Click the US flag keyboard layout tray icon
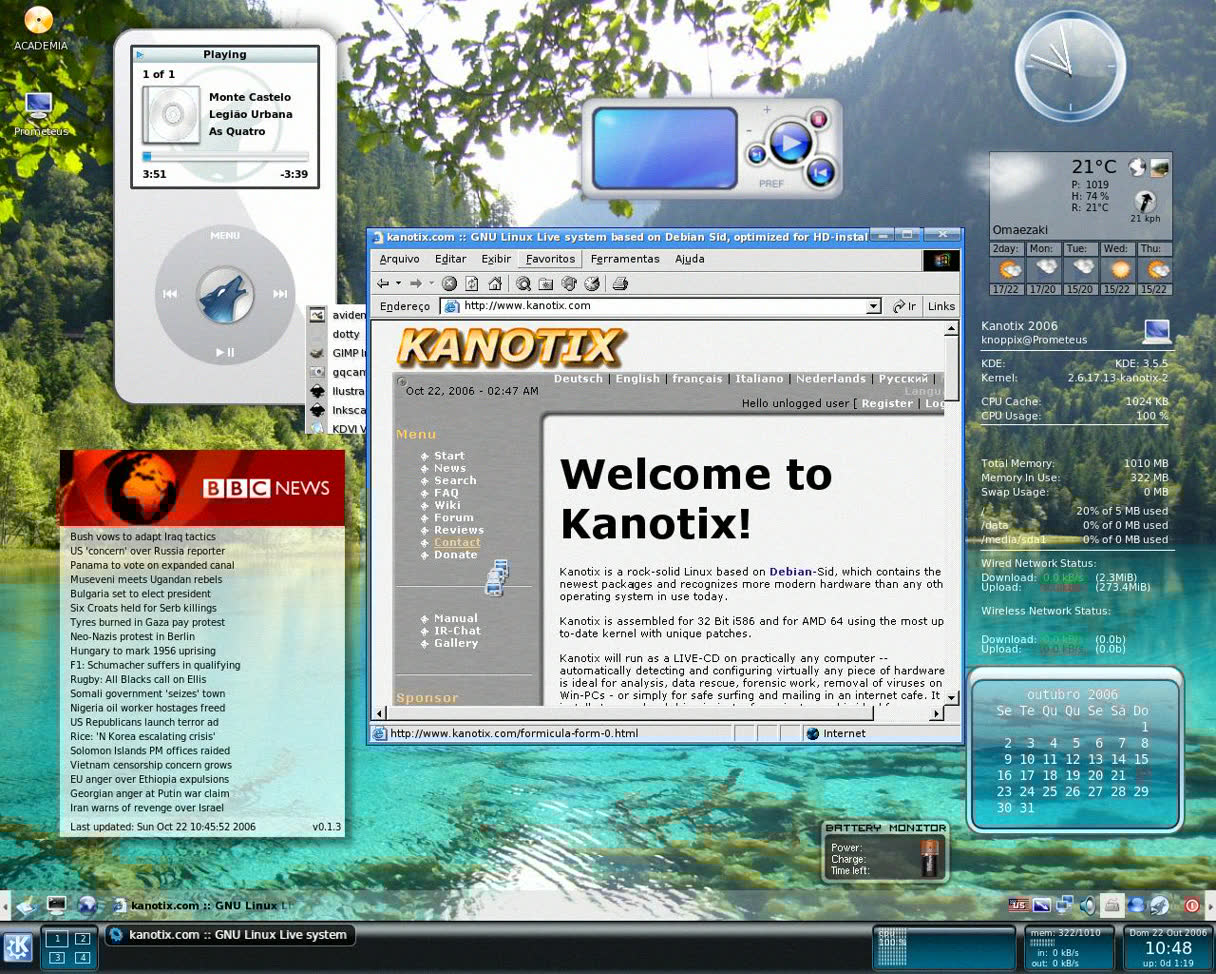1216x974 pixels. (1018, 905)
